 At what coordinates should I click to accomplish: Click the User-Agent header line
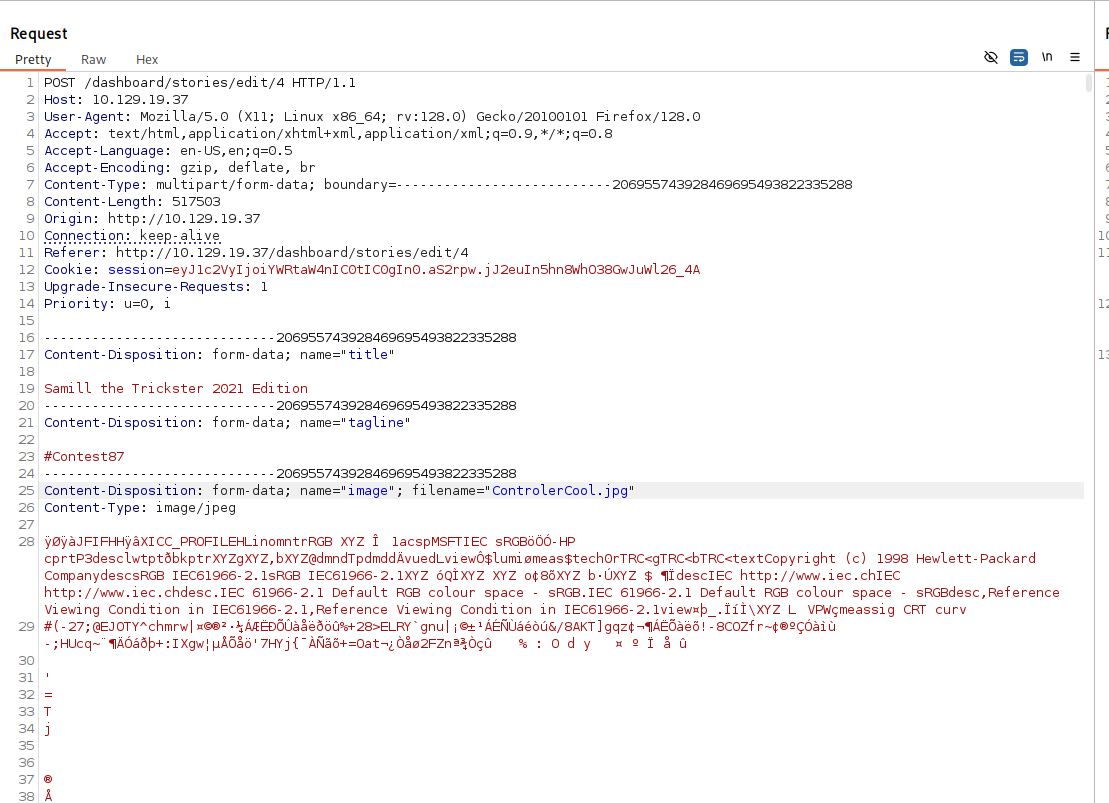tap(370, 117)
